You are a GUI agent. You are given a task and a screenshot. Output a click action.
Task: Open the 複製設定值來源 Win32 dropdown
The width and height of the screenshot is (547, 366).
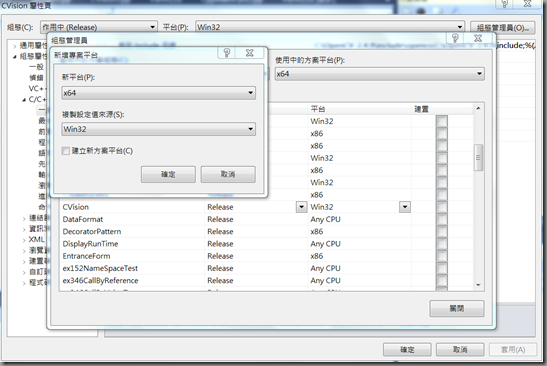158,129
